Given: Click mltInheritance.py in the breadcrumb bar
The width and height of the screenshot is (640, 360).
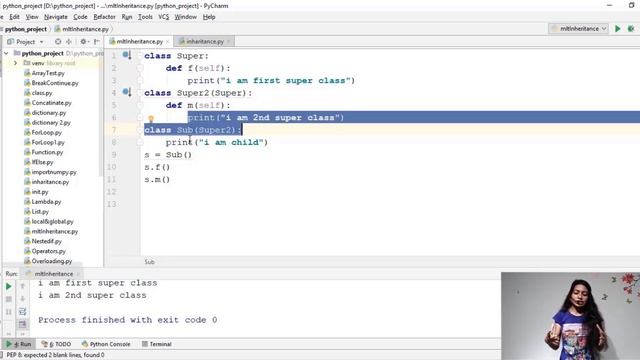Looking at the screenshot, I should (82, 29).
